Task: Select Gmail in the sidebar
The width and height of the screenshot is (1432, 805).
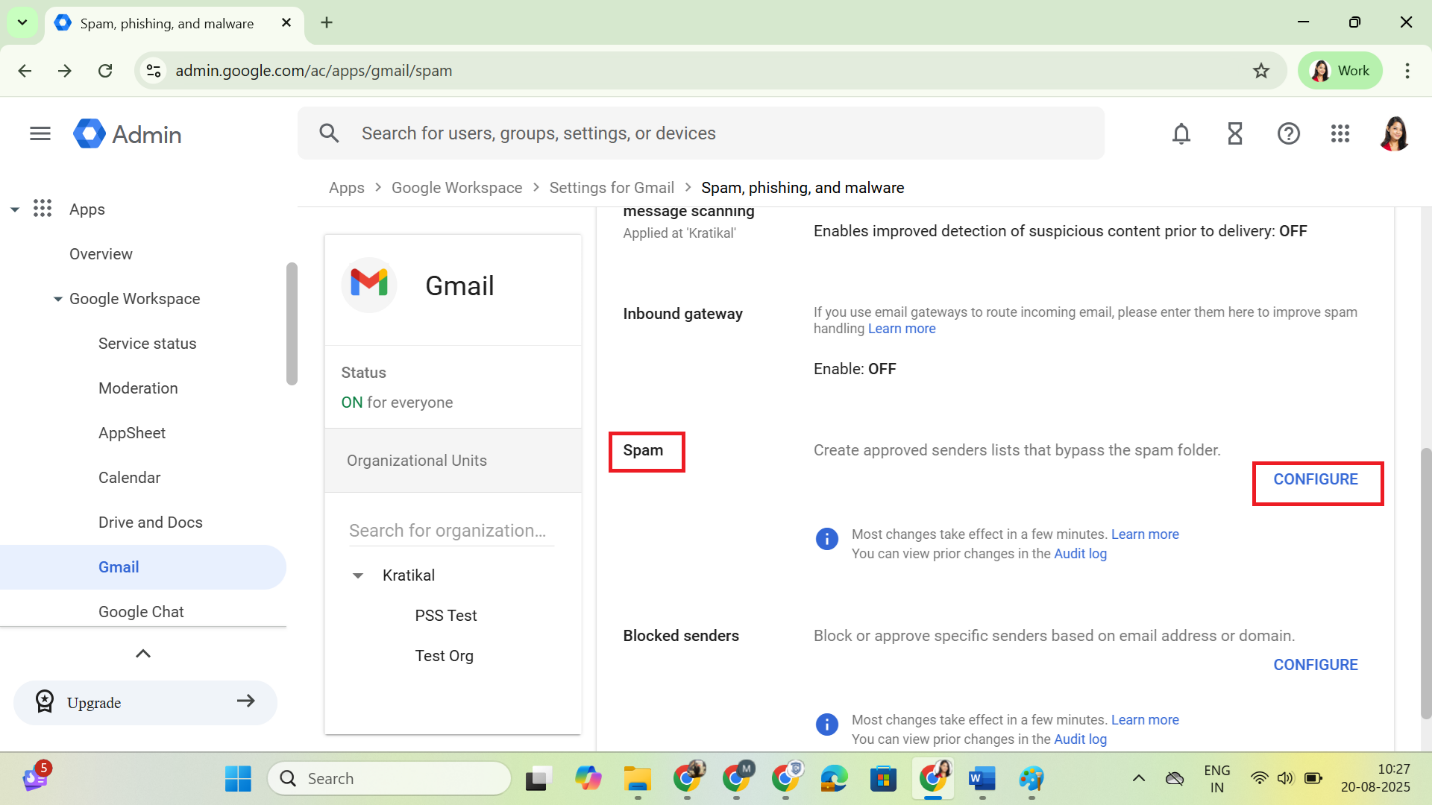Action: pyautogui.click(x=143, y=567)
